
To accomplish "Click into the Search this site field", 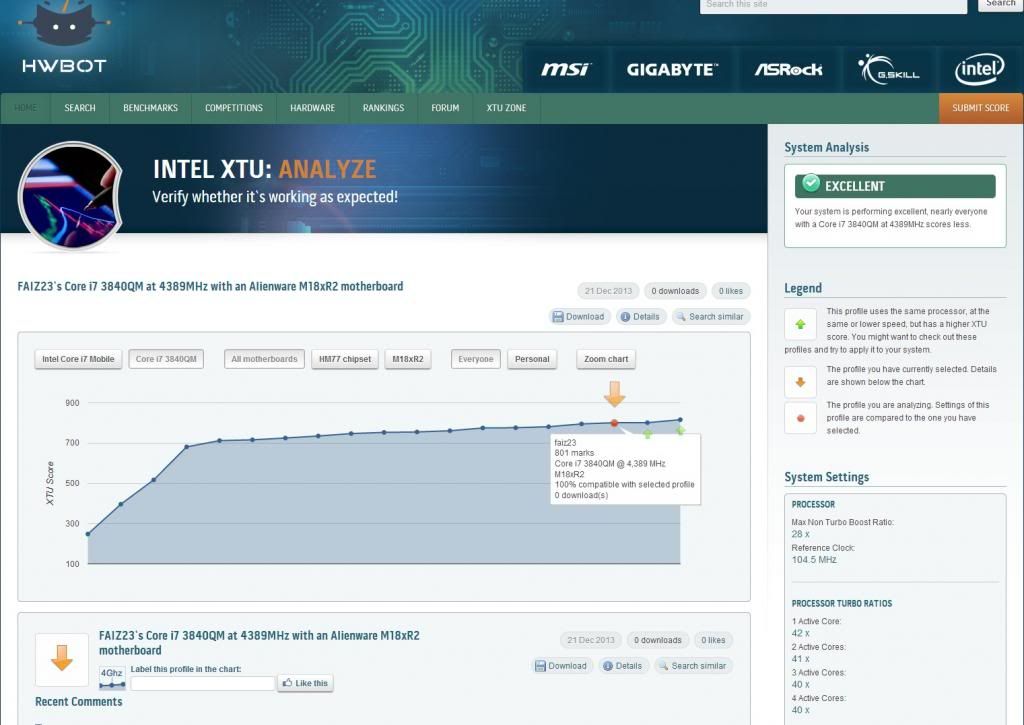I will tap(833, 5).
